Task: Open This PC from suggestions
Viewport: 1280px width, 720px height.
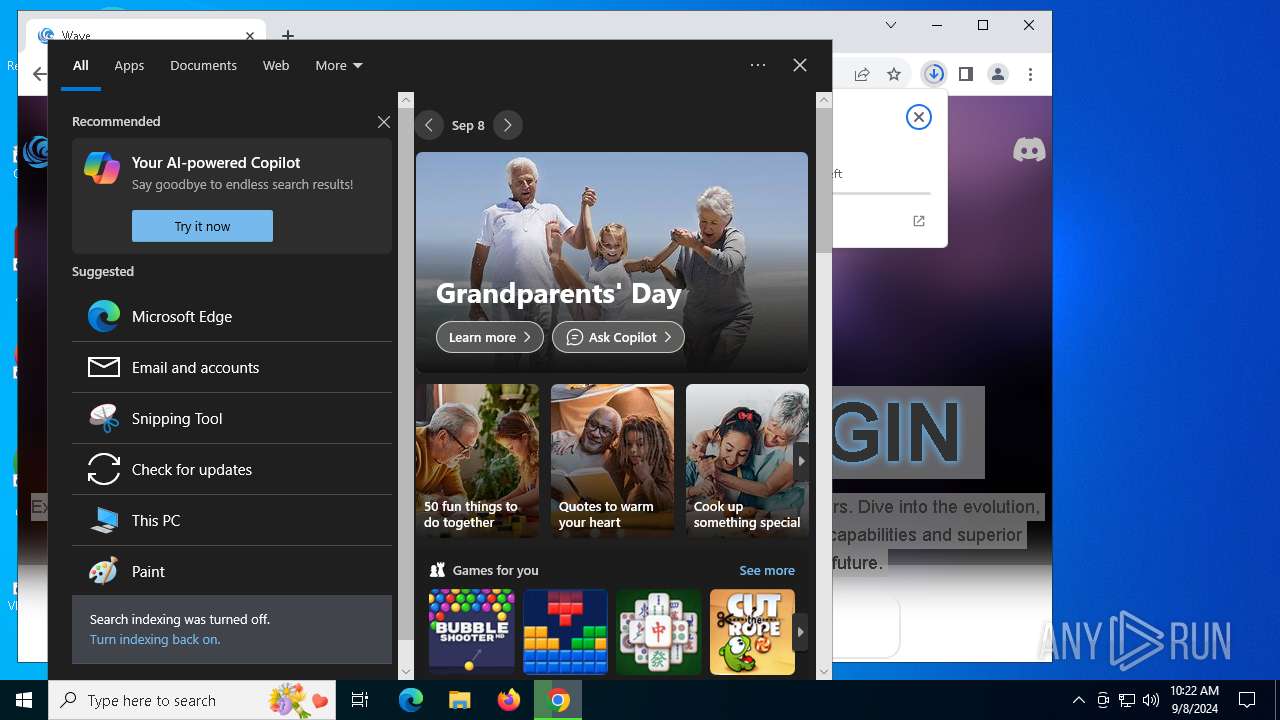Action: 232,520
